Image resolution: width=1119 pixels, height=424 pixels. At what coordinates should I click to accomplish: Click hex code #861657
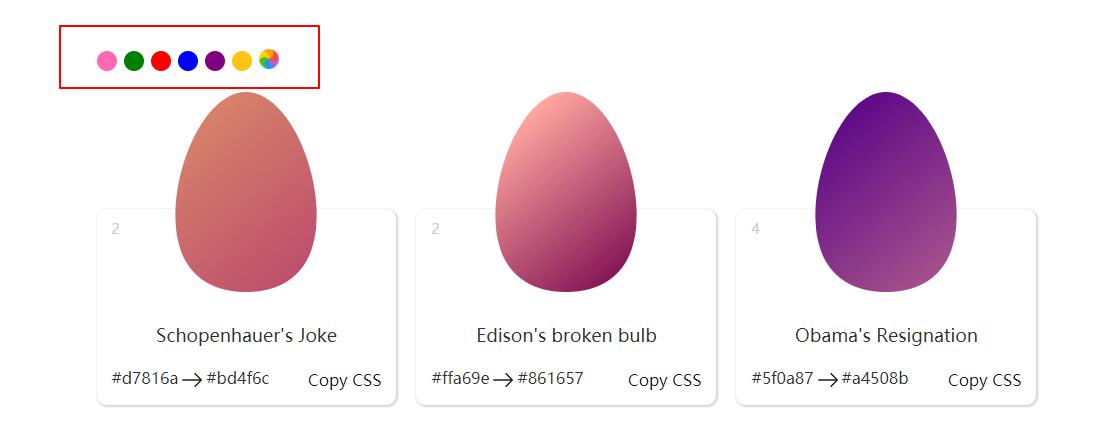point(550,378)
